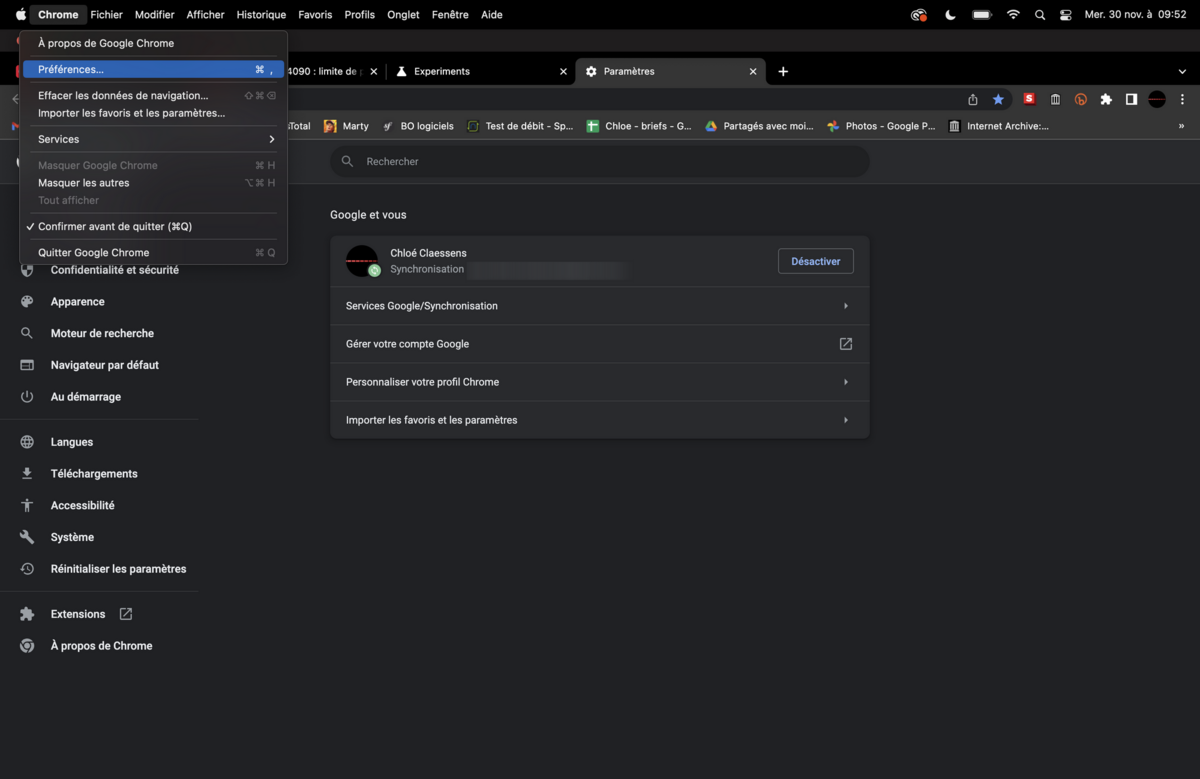
Task: Click the orange Bitly extension icon
Action: tap(1081, 99)
